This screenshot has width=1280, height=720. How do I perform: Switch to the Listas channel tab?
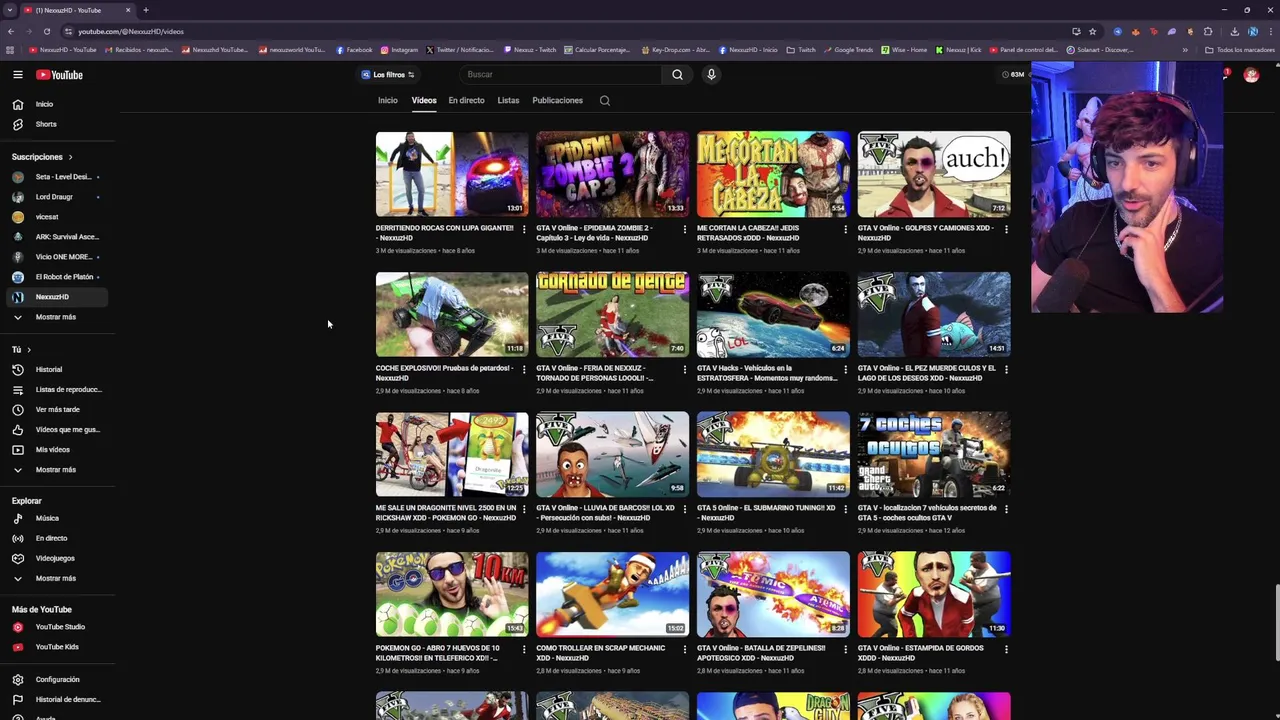coord(508,100)
